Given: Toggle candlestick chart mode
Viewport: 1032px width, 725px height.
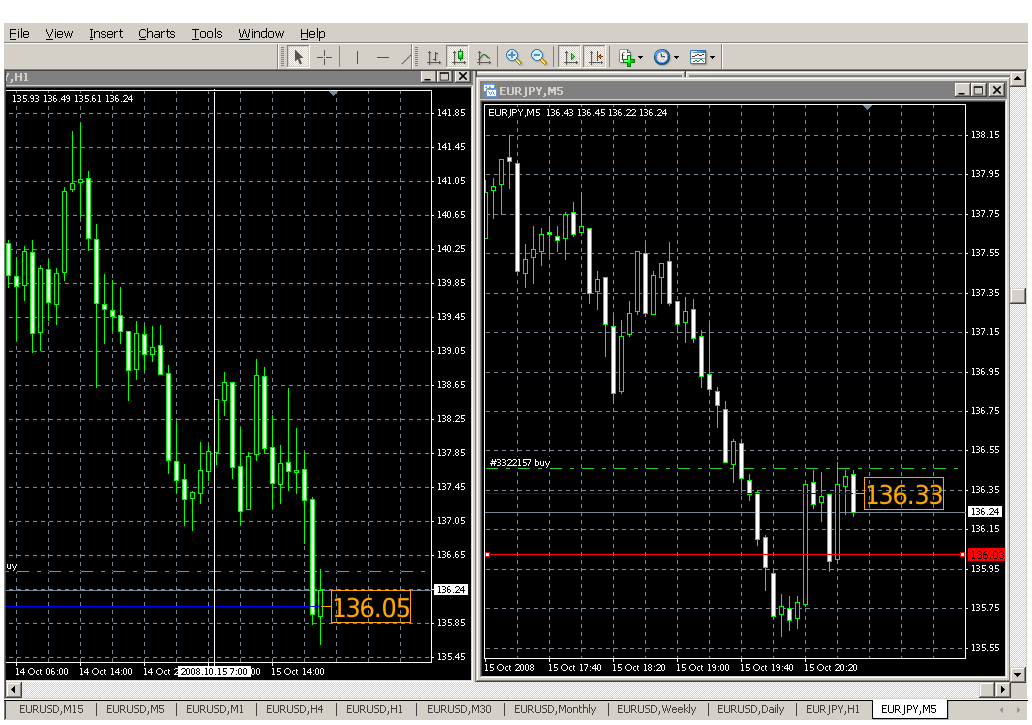Looking at the screenshot, I should 459,58.
